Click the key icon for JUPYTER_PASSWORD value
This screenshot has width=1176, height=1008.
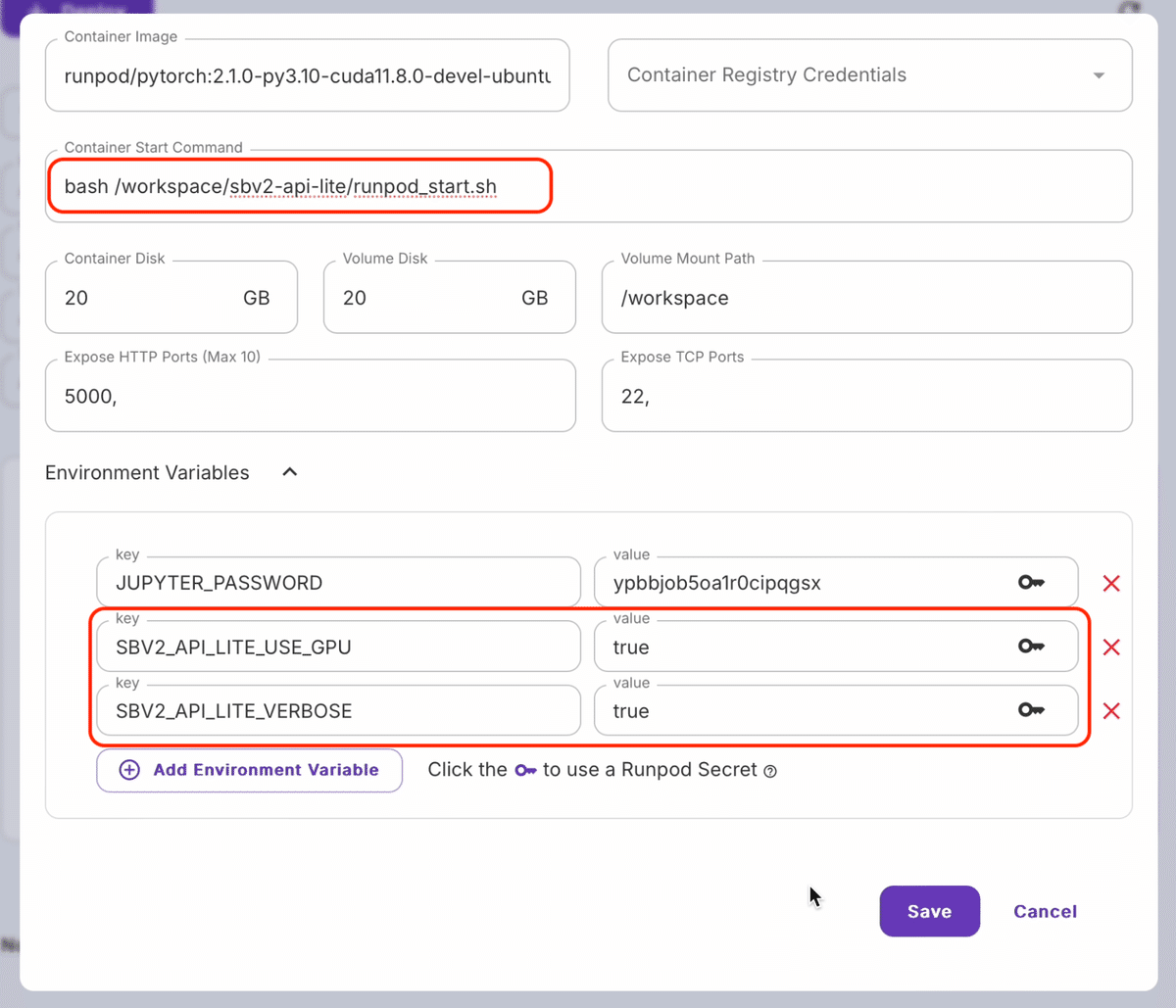[1031, 583]
